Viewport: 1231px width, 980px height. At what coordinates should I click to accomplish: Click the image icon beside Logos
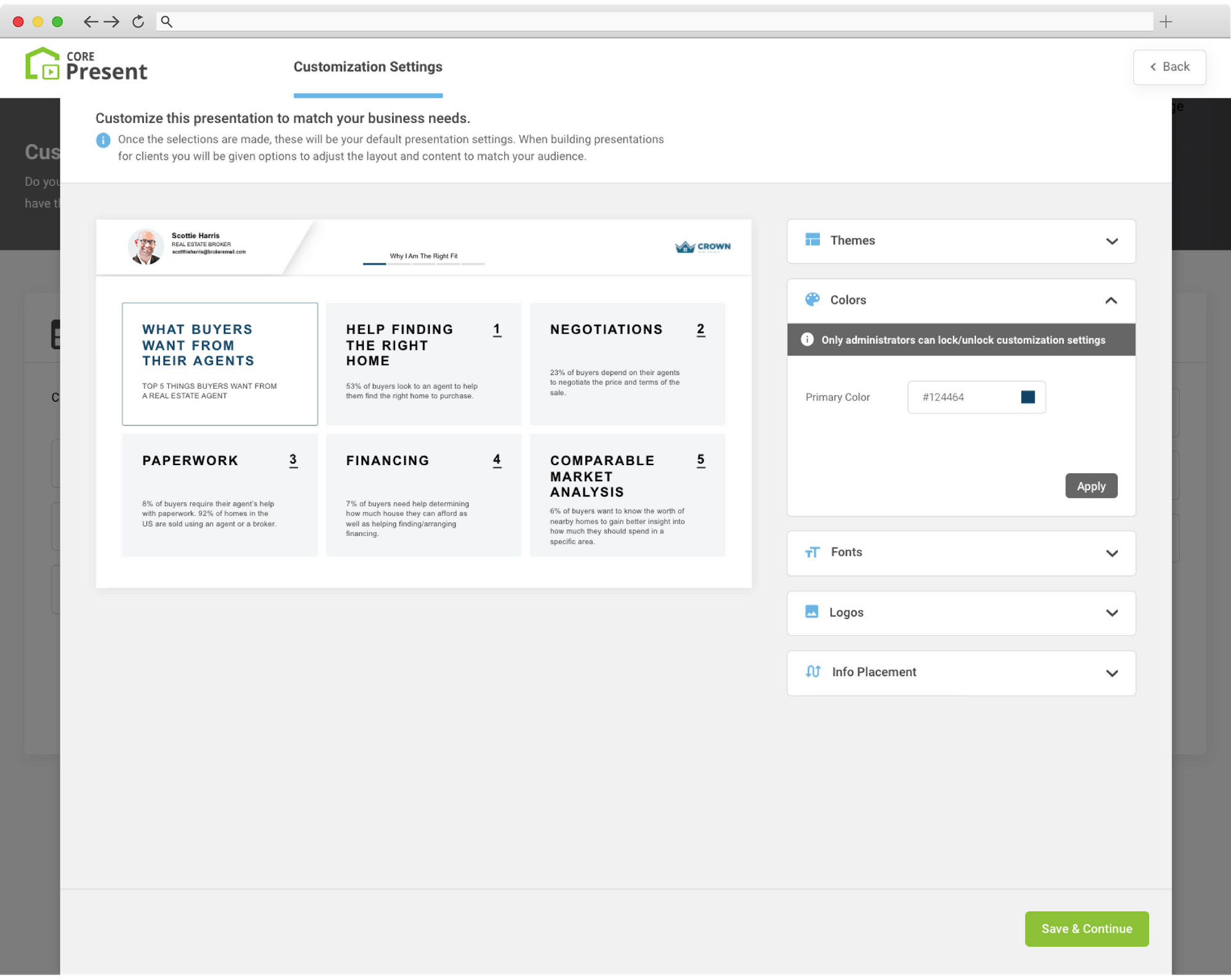[x=812, y=612]
